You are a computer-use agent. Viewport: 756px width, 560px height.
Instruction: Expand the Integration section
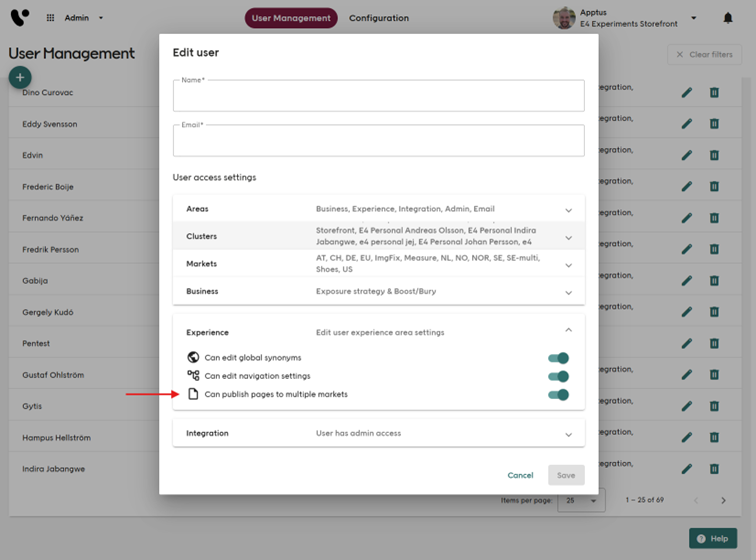point(378,433)
